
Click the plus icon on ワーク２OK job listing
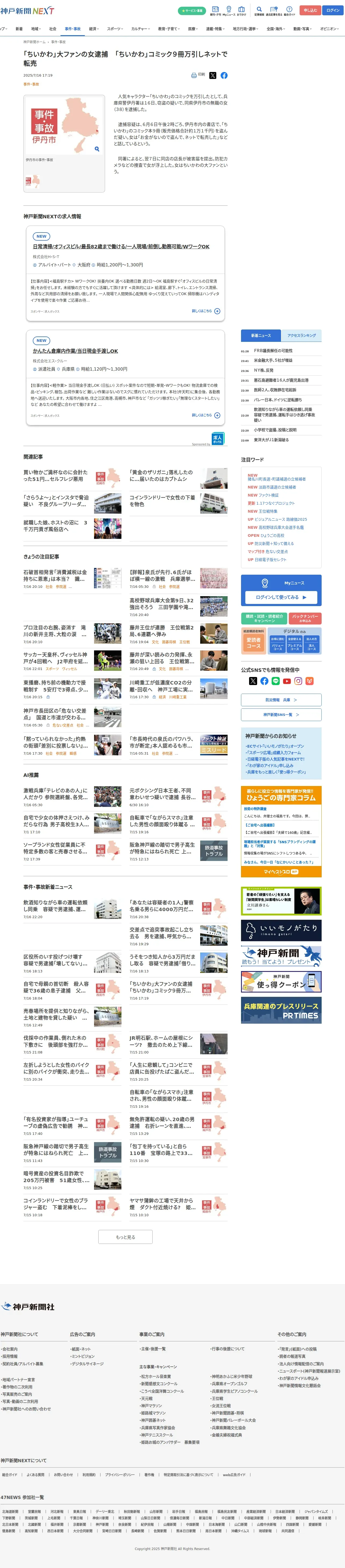(x=217, y=311)
